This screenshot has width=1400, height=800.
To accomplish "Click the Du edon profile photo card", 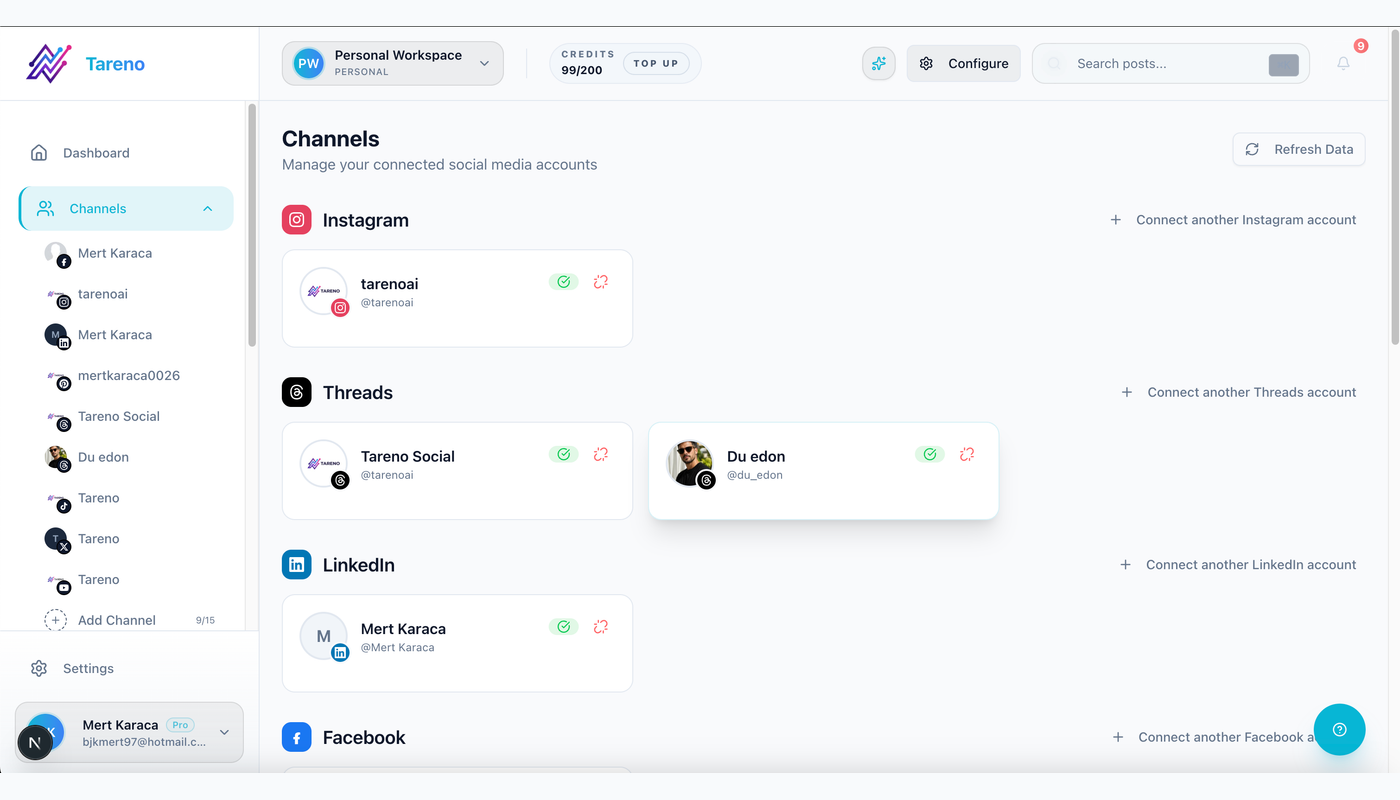I will tap(690, 463).
